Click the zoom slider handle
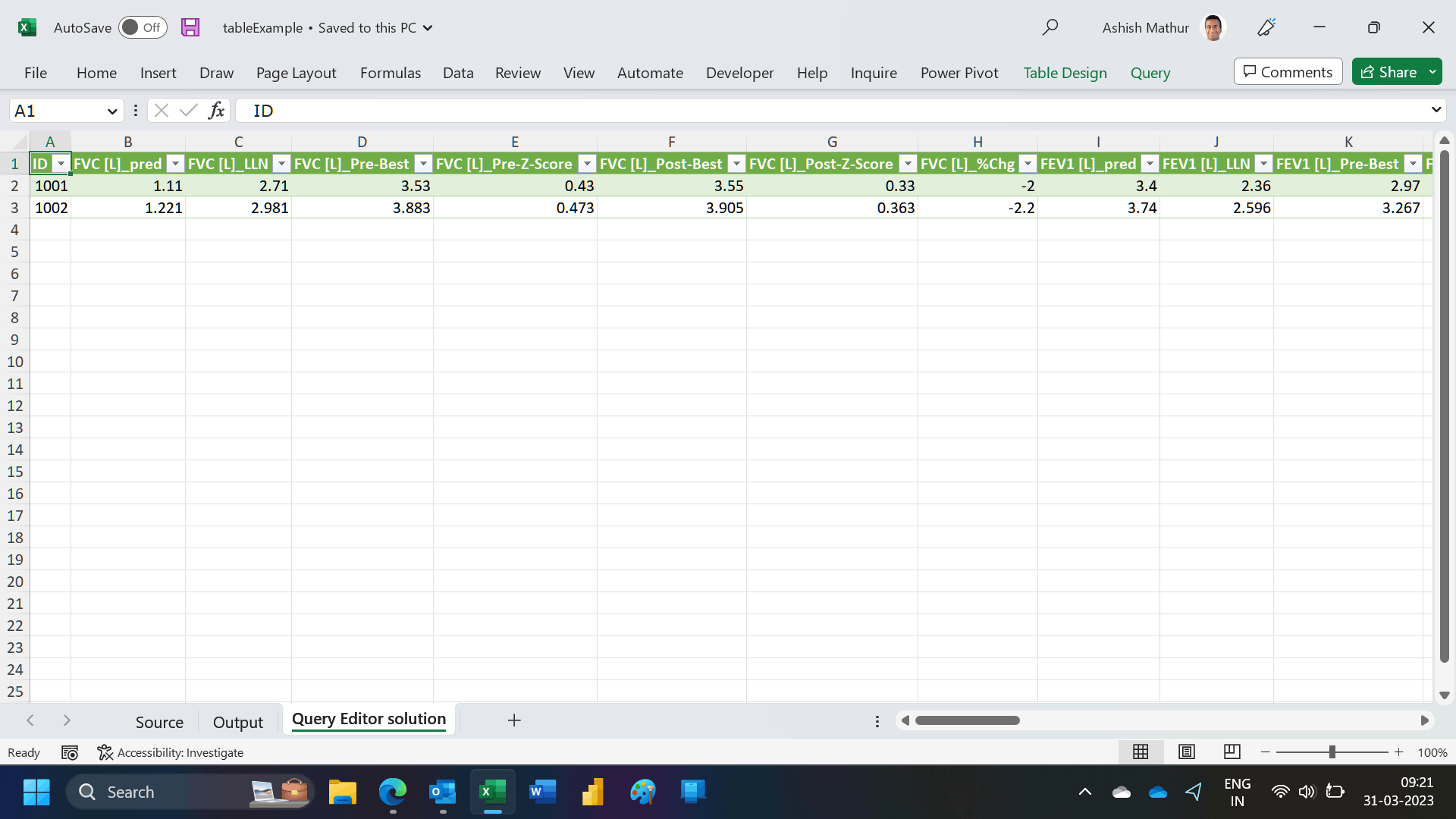This screenshot has height=819, width=1456. [1332, 752]
